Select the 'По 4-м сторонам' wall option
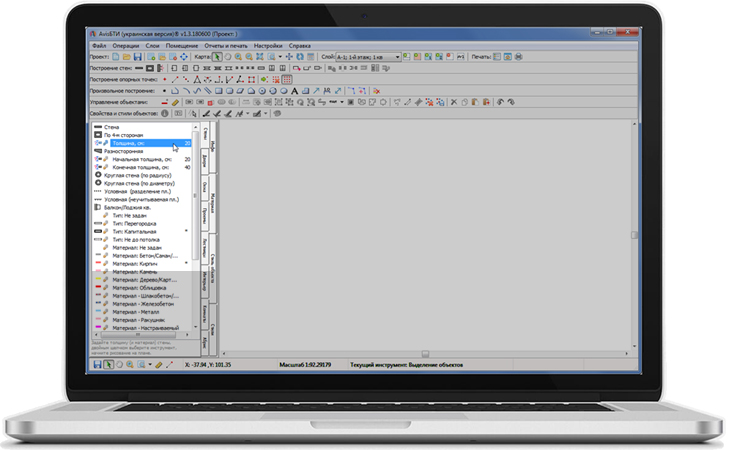 pyautogui.click(x=128, y=135)
